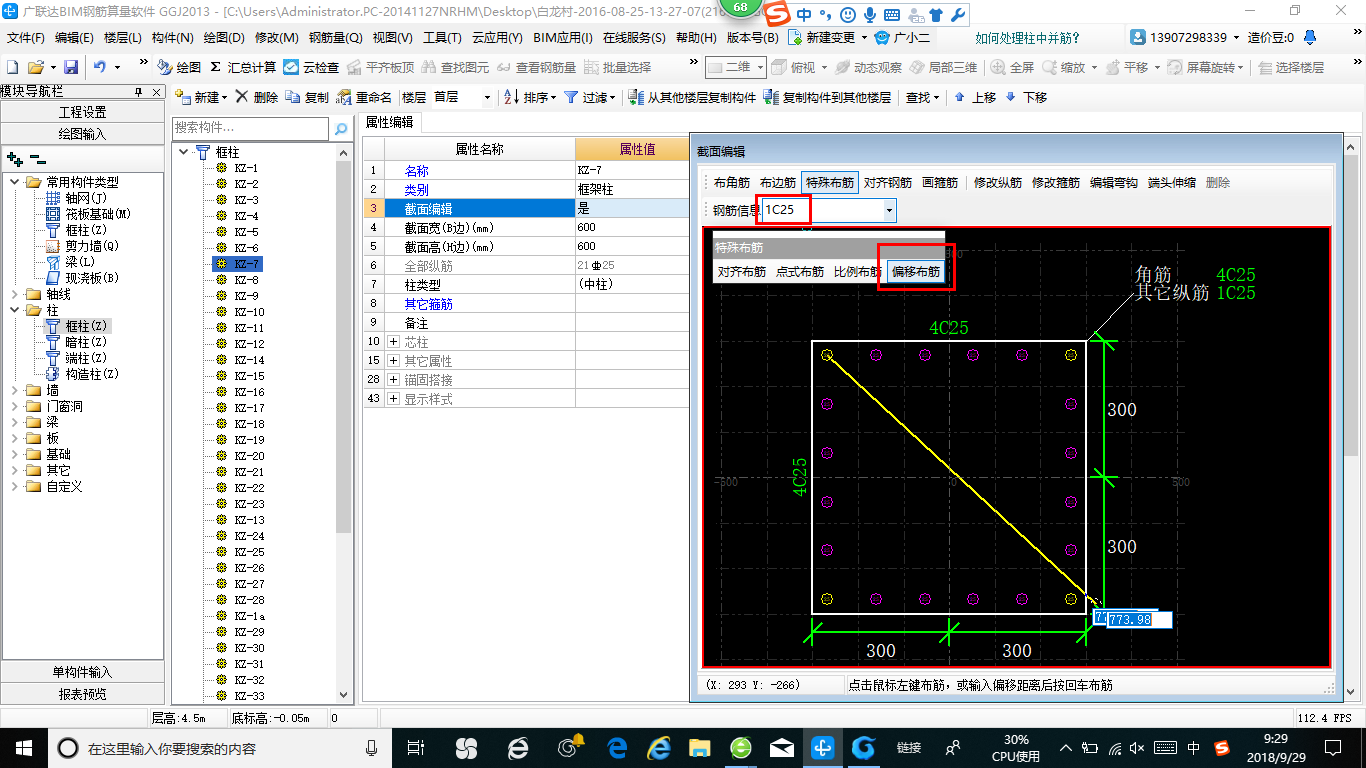Click 汇总计算 summary calculate button
Image resolution: width=1366 pixels, height=768 pixels.
pyautogui.click(x=243, y=67)
